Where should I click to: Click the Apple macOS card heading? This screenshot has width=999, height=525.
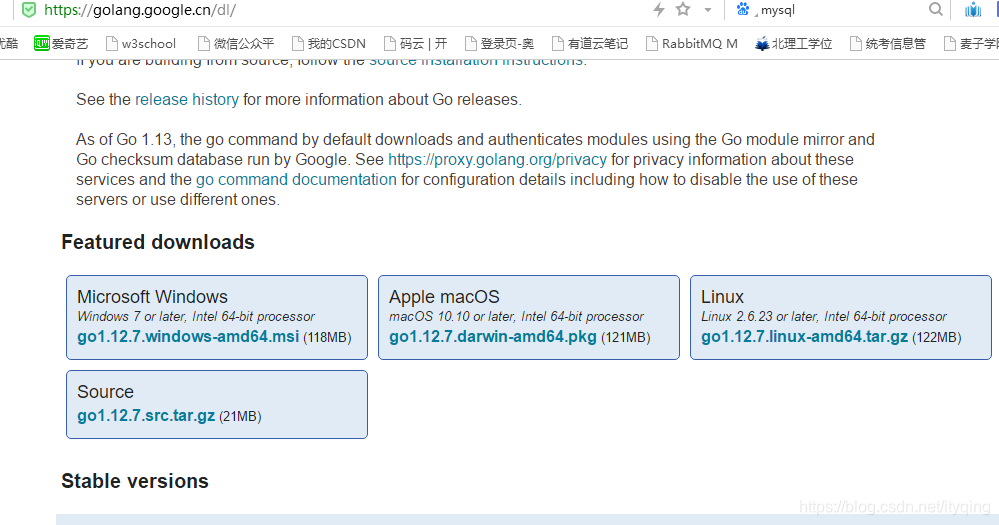pos(444,297)
